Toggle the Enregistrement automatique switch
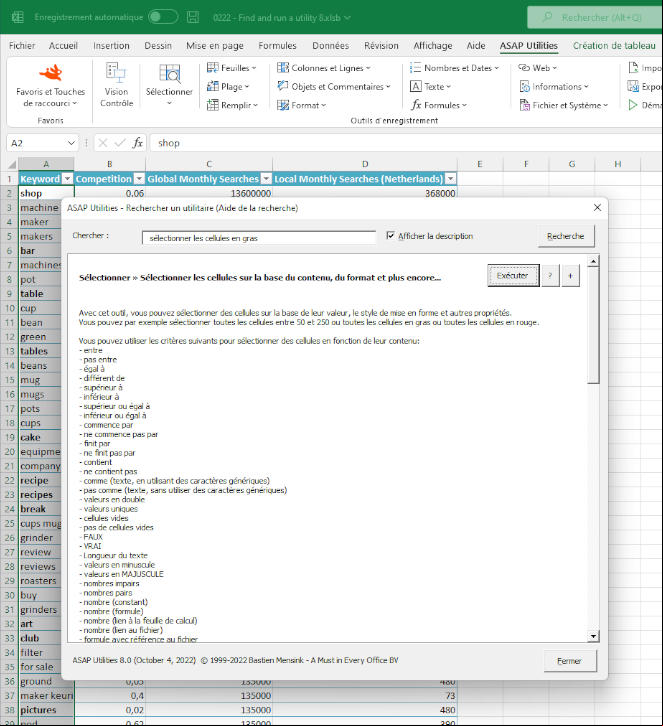Image resolution: width=663 pixels, height=726 pixels. point(163,17)
